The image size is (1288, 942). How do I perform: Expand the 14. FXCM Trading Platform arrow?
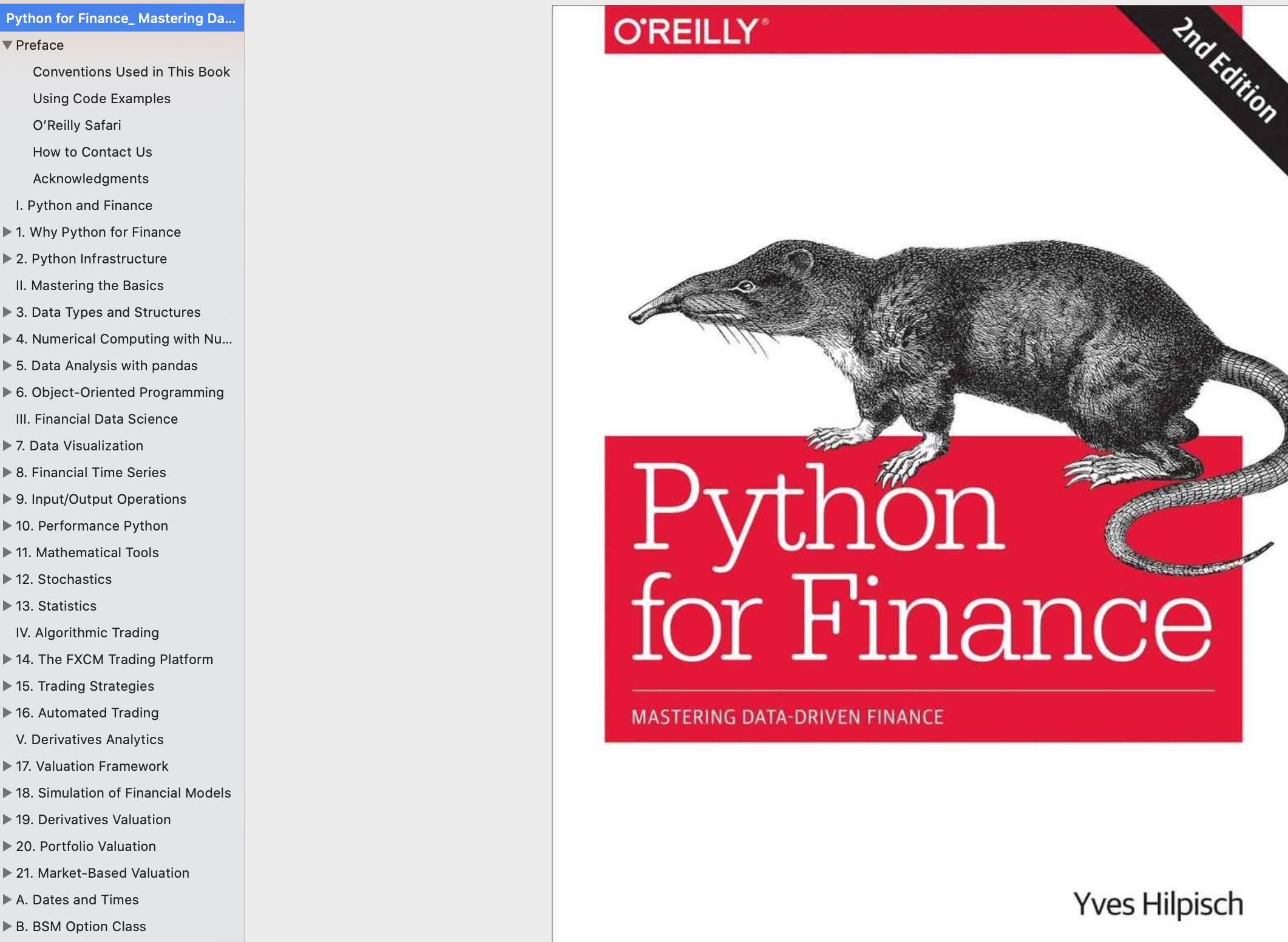point(7,659)
